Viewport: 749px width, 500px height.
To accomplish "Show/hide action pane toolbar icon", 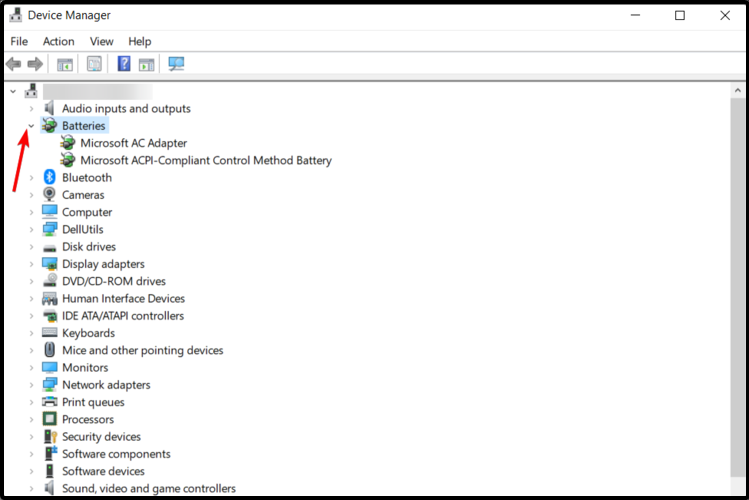I will (x=147, y=64).
